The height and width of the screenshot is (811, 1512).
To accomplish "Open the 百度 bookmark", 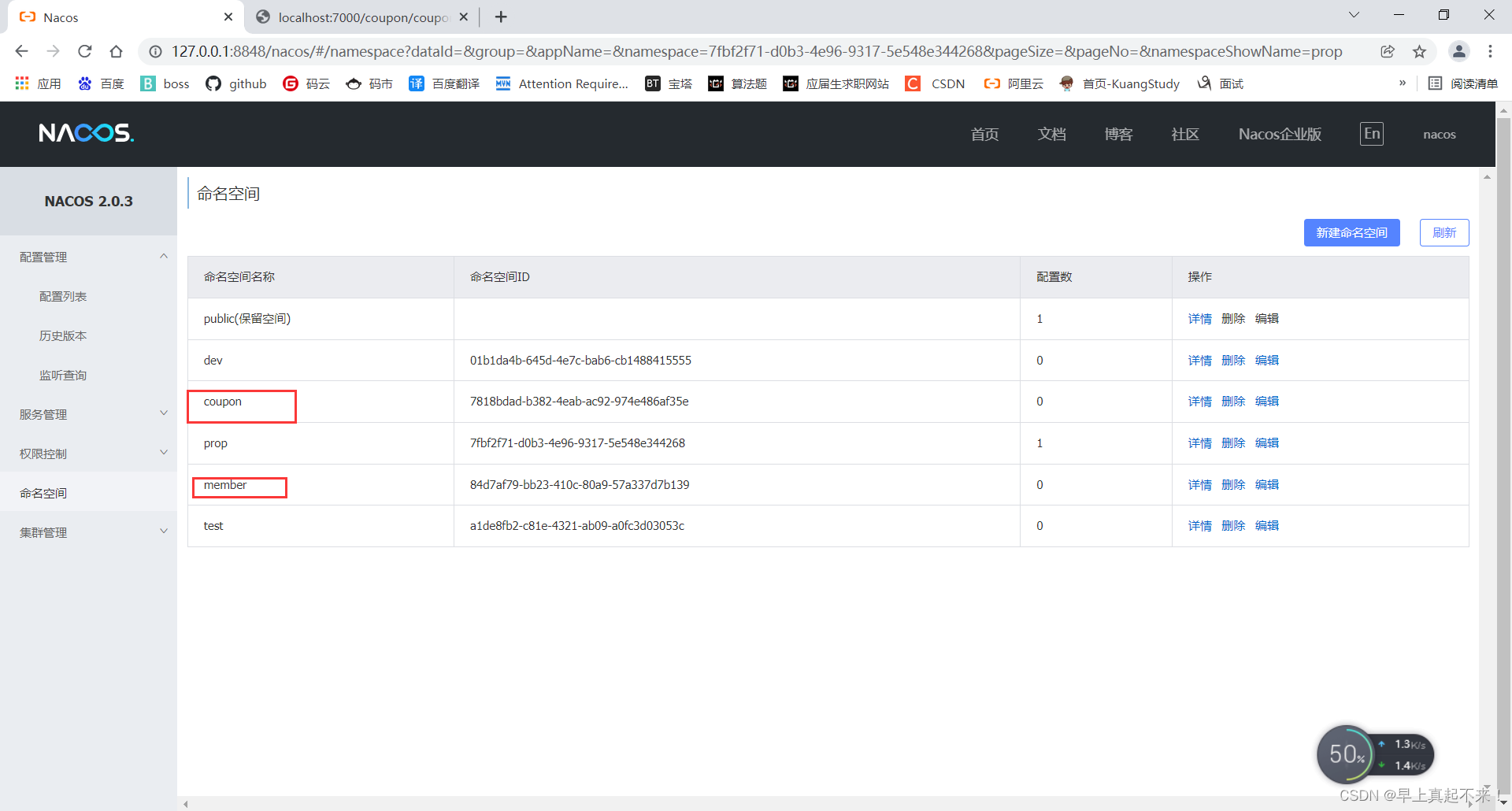I will tap(101, 83).
